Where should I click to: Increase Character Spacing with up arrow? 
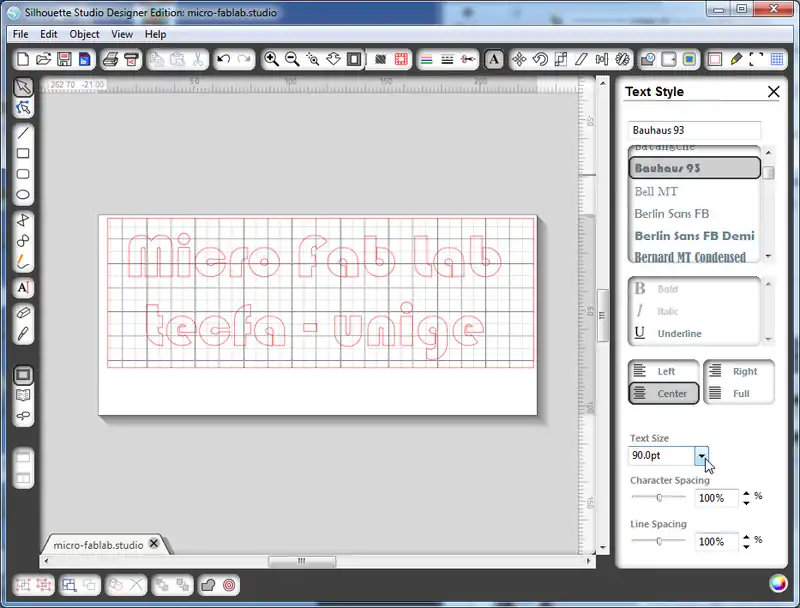tap(746, 492)
